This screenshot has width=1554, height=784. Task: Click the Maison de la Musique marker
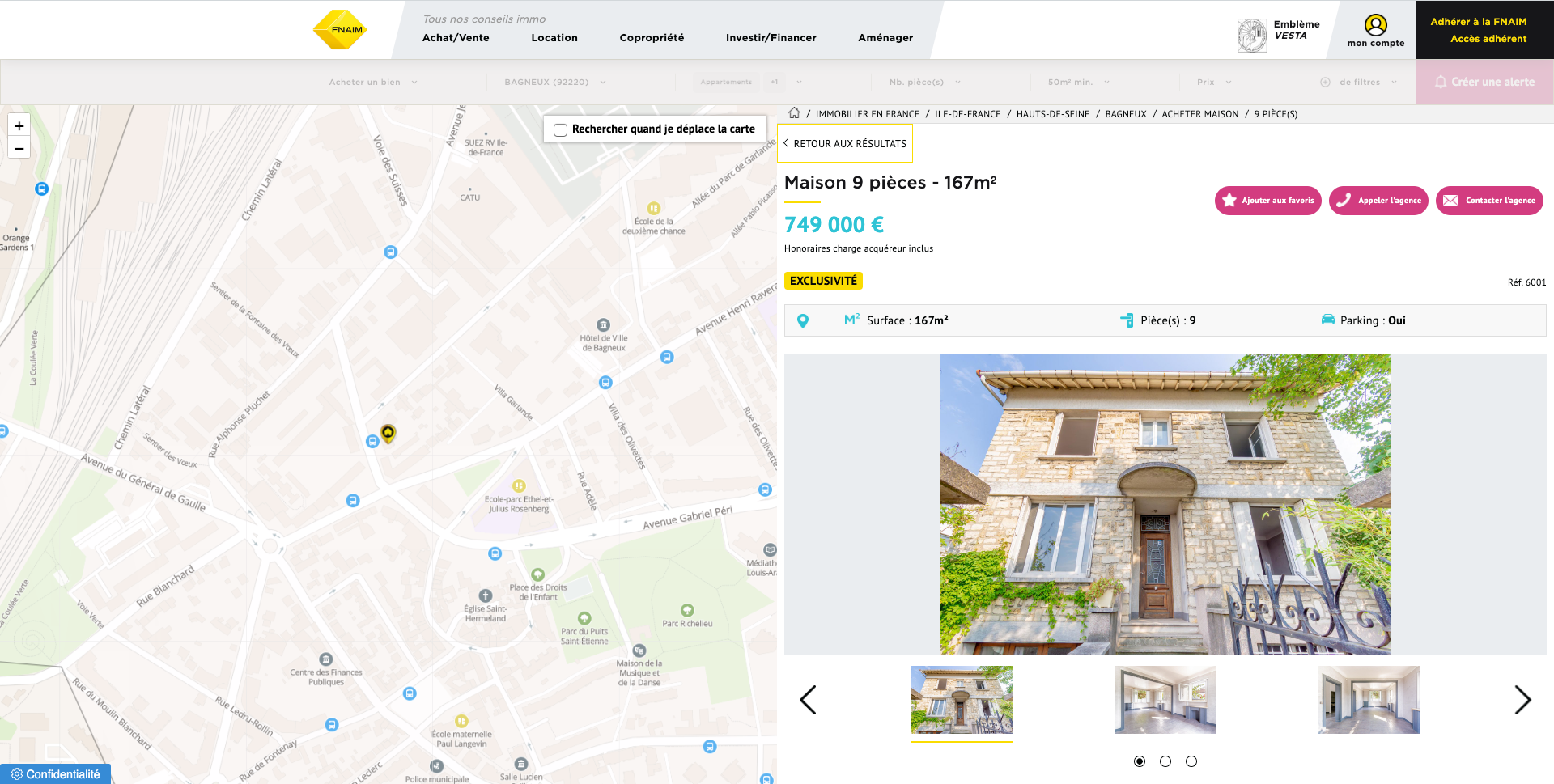pyautogui.click(x=639, y=651)
